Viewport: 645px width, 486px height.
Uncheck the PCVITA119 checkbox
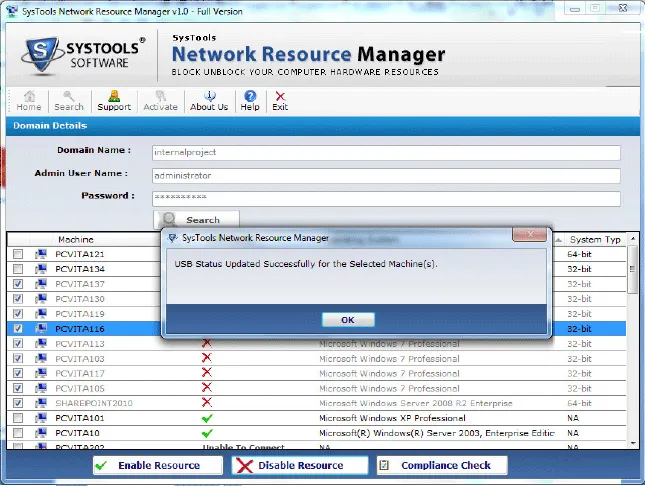[x=18, y=314]
